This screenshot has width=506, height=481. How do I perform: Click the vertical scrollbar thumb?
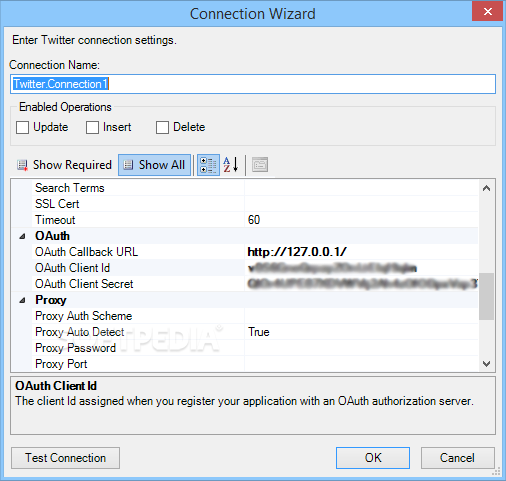486,297
